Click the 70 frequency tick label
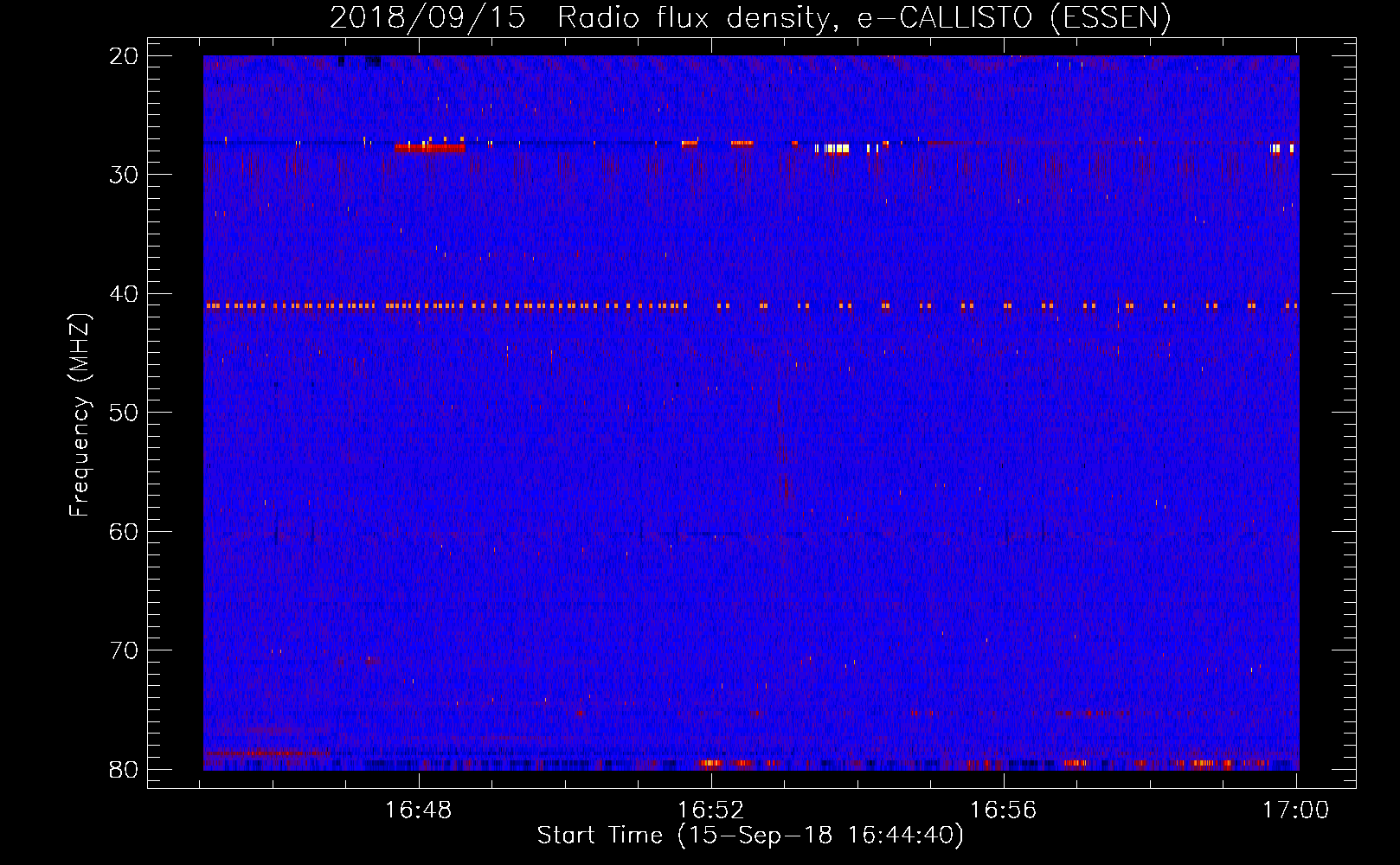The image size is (1400, 865). pyautogui.click(x=124, y=650)
